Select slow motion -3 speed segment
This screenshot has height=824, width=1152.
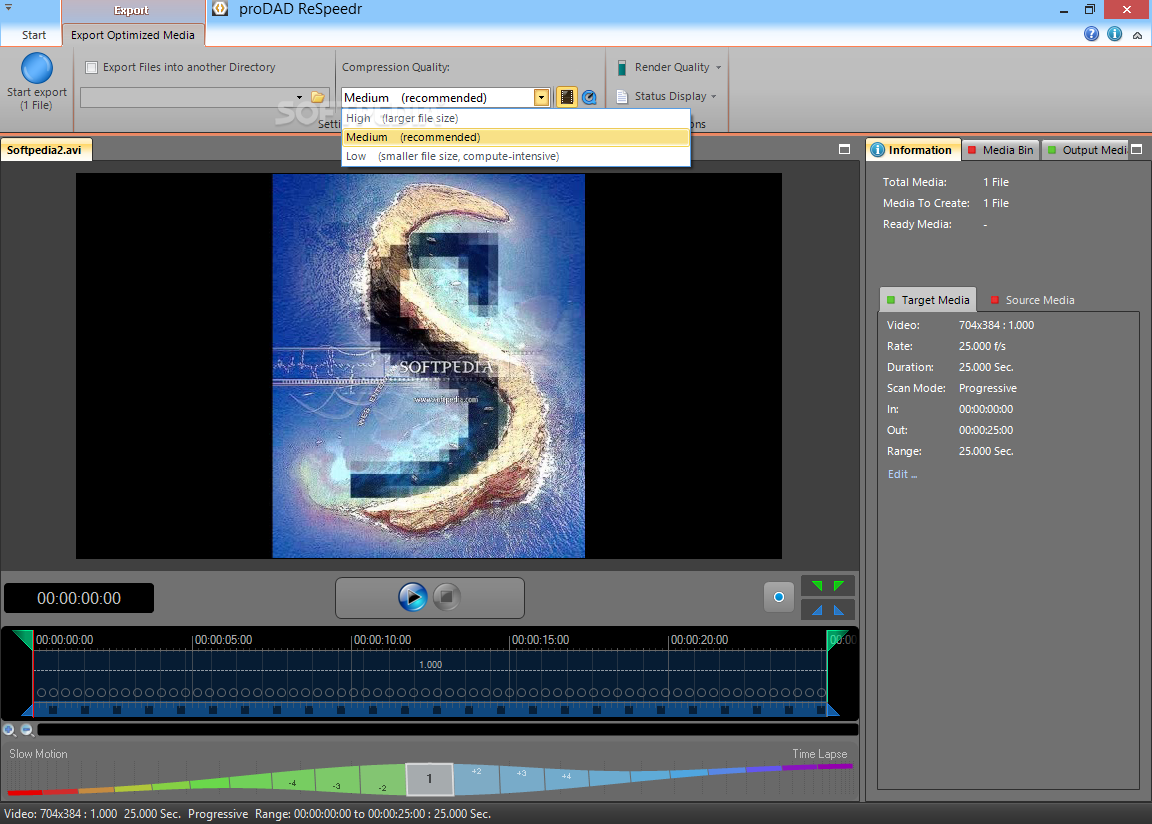[337, 780]
